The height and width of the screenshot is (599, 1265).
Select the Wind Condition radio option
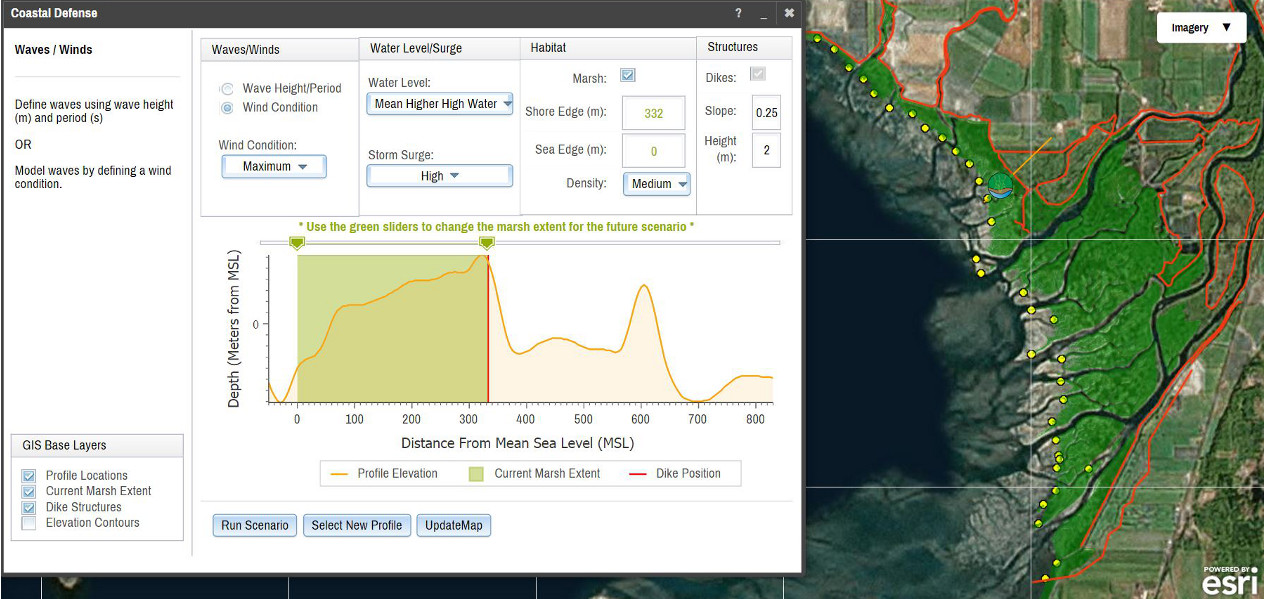[x=227, y=108]
